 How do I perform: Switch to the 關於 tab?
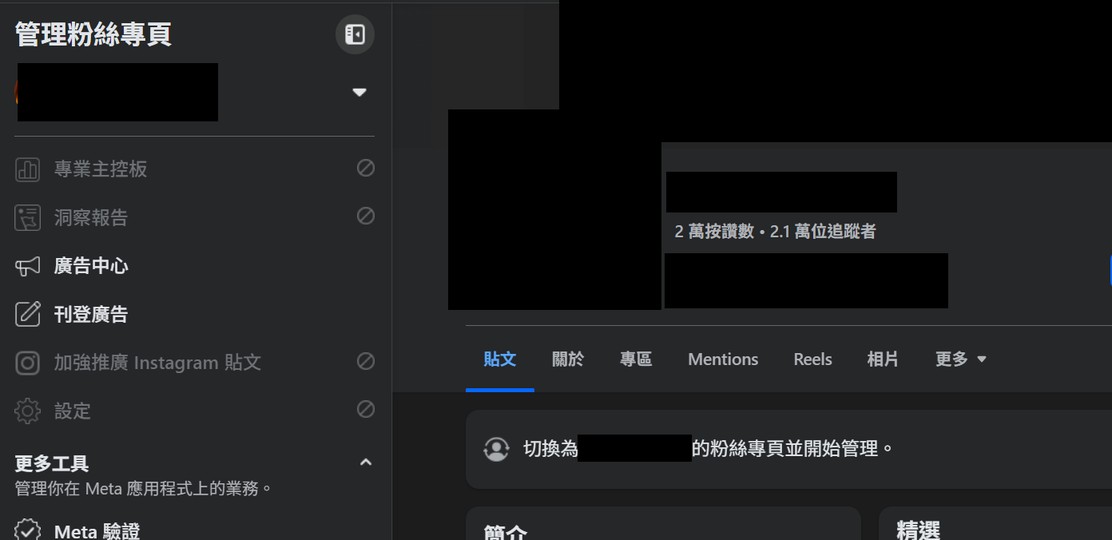coord(568,359)
